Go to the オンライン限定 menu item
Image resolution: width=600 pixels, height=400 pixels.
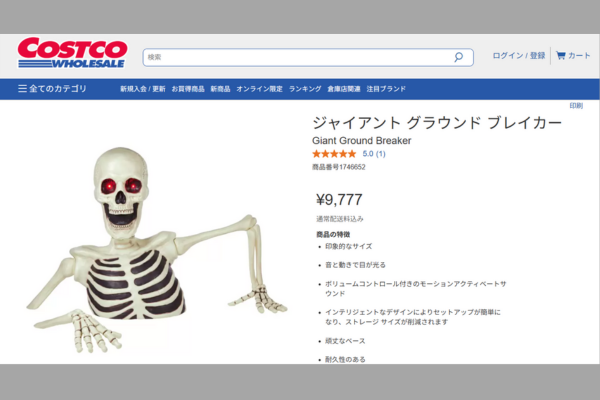click(x=259, y=89)
